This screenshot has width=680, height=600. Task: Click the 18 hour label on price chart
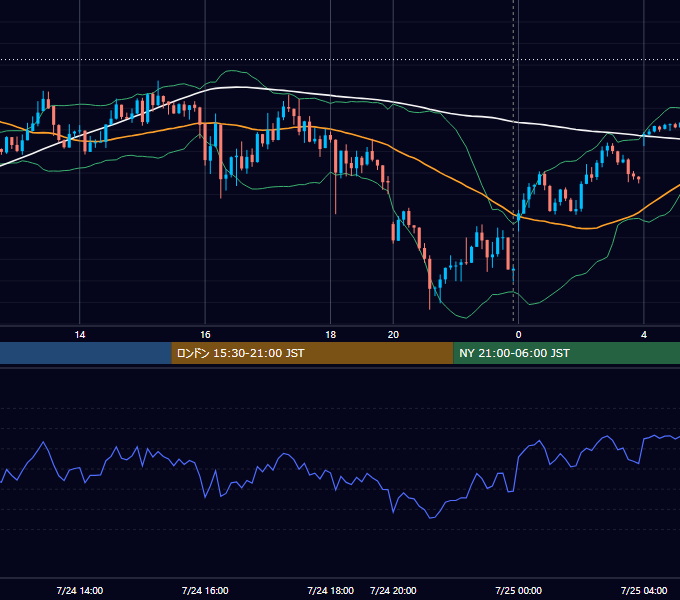coord(330,335)
